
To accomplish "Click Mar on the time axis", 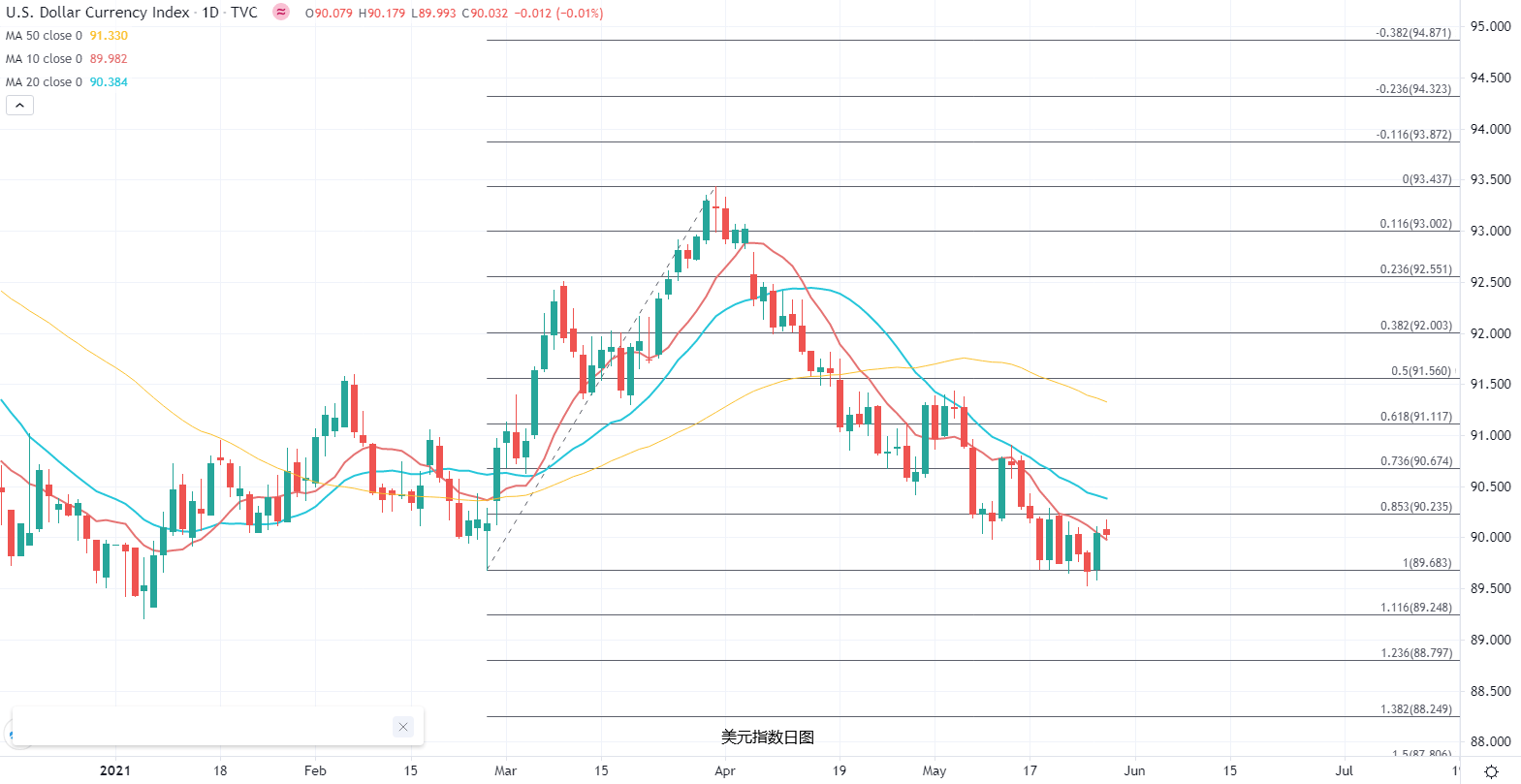I will [505, 770].
